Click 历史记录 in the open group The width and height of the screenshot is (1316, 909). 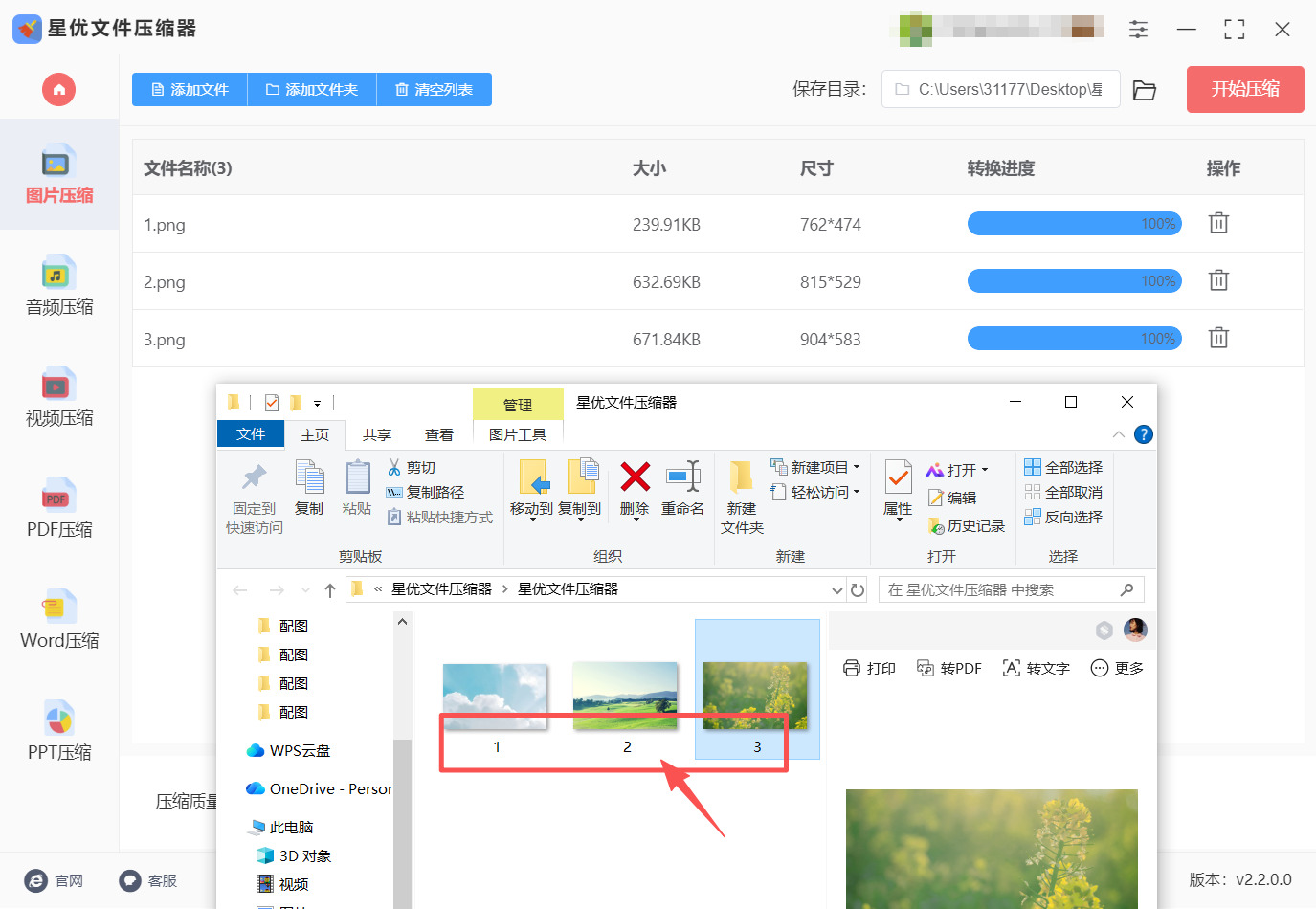coord(967,525)
